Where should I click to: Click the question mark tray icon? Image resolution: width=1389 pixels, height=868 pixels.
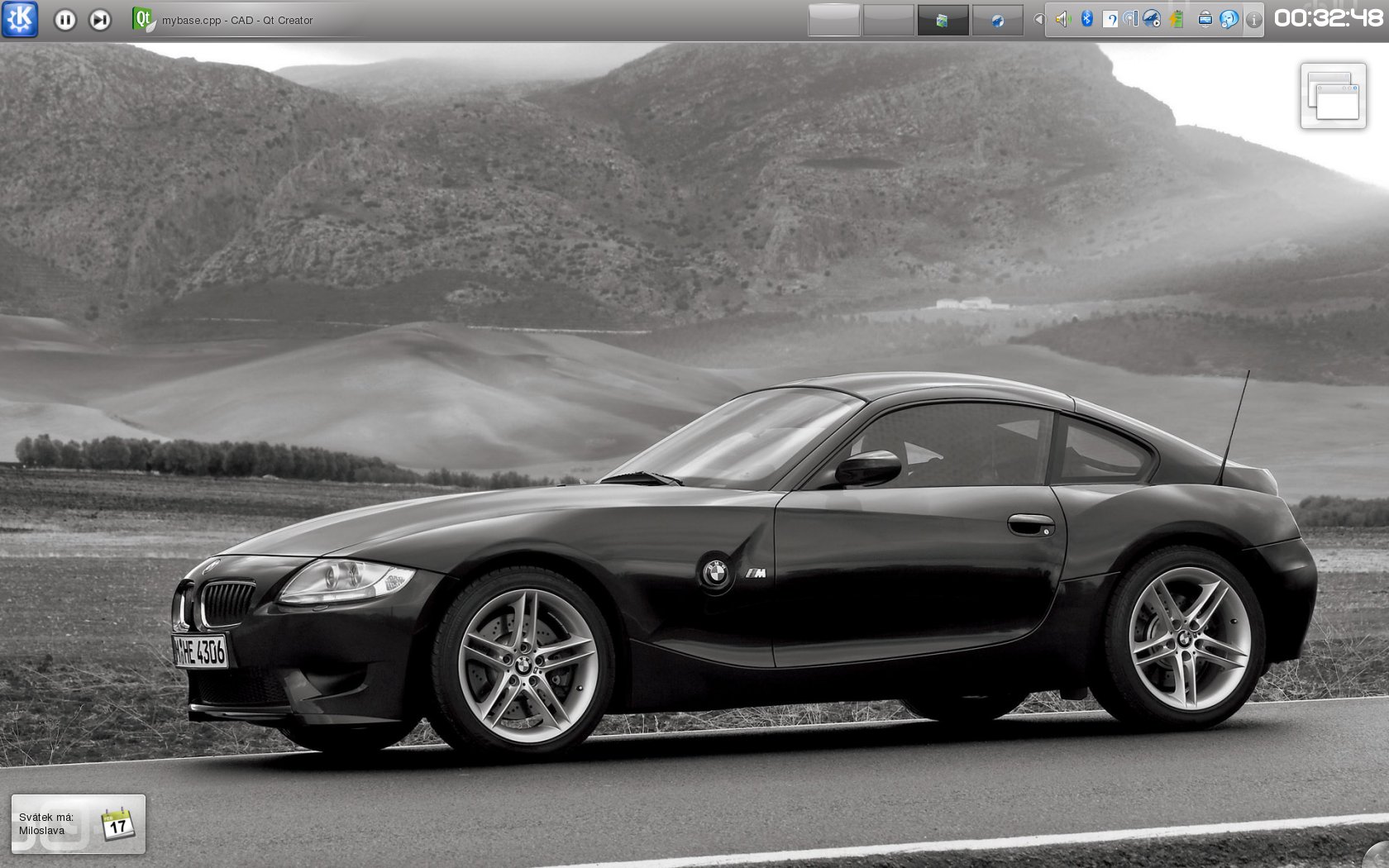click(x=1110, y=19)
